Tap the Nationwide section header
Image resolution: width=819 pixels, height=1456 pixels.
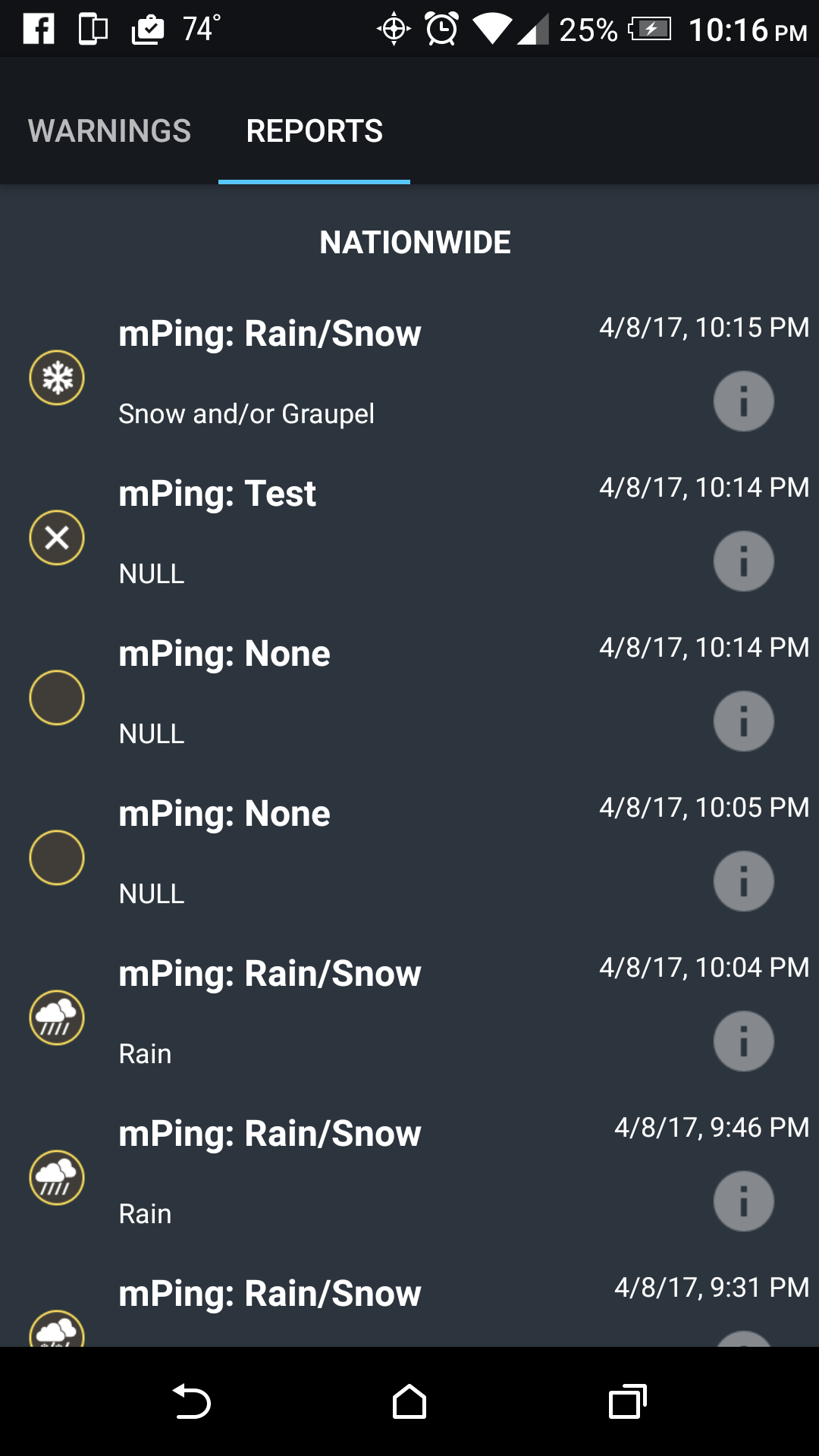(x=415, y=243)
